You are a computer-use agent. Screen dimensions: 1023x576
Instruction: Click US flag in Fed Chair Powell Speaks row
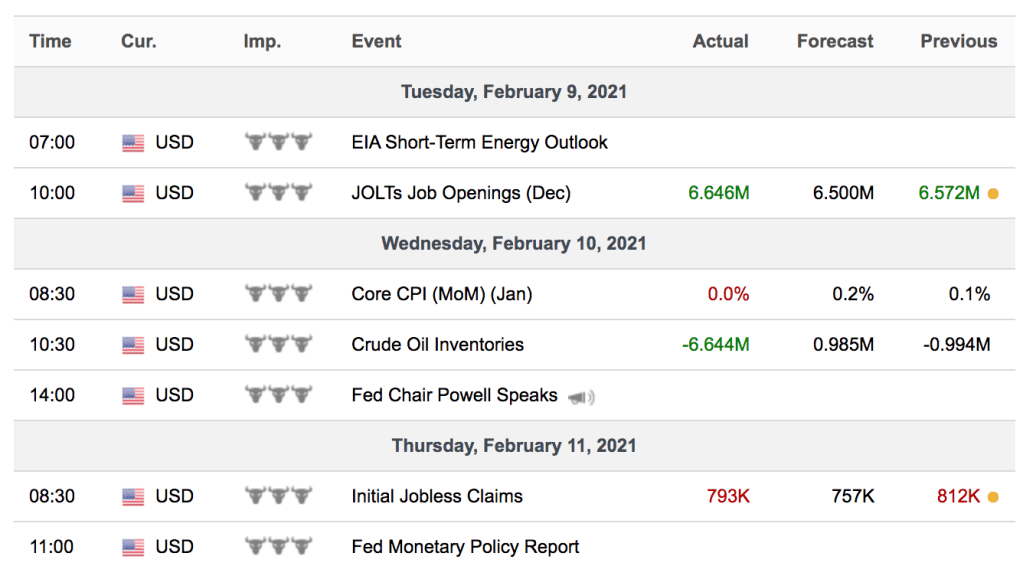point(133,396)
